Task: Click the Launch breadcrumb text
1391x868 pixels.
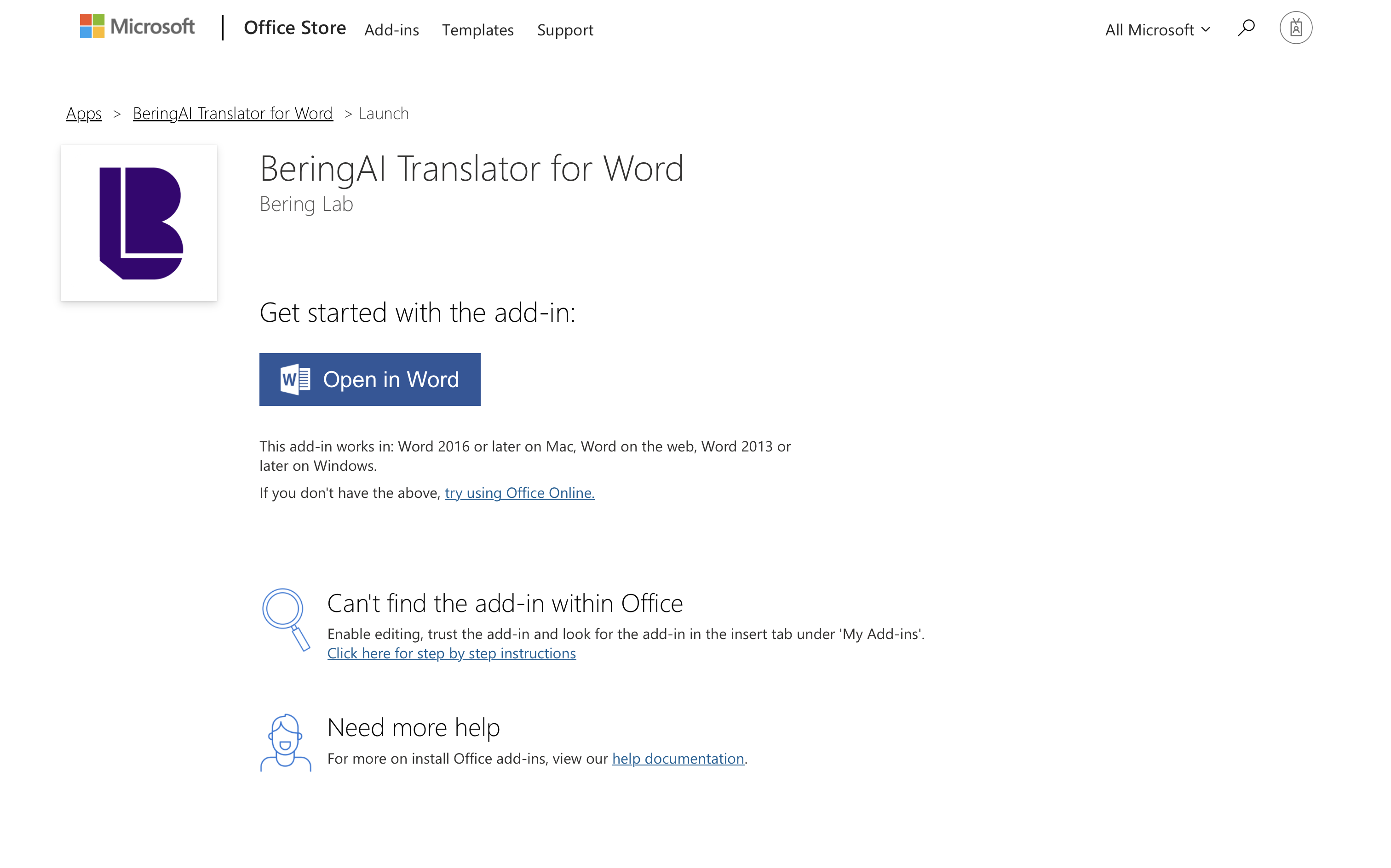Action: (384, 113)
